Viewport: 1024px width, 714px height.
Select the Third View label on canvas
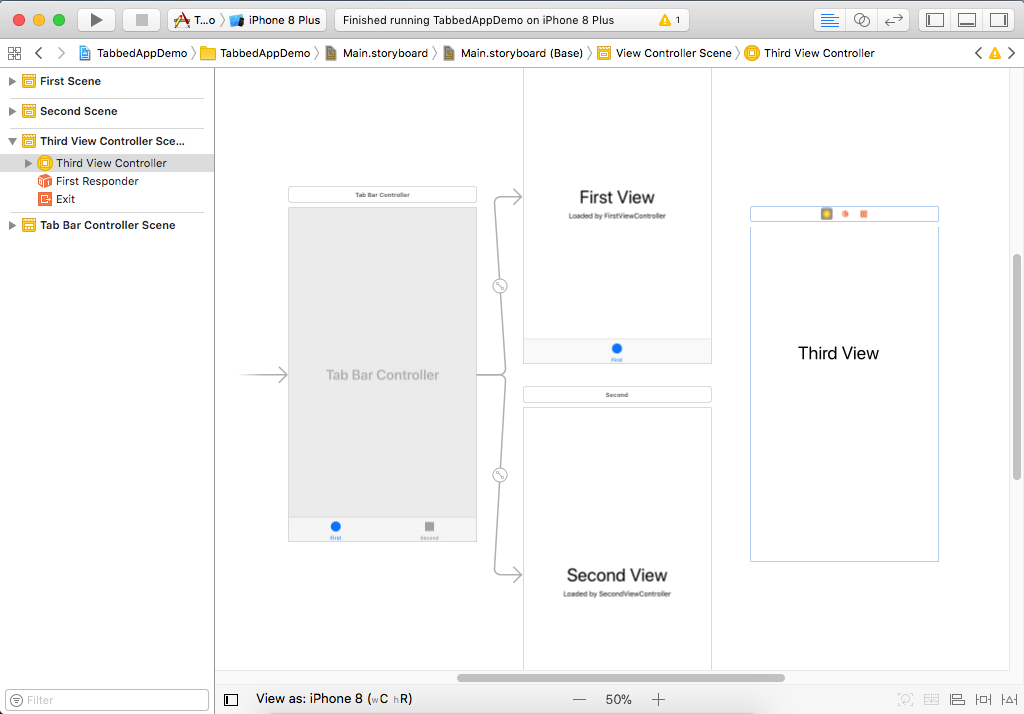(839, 353)
